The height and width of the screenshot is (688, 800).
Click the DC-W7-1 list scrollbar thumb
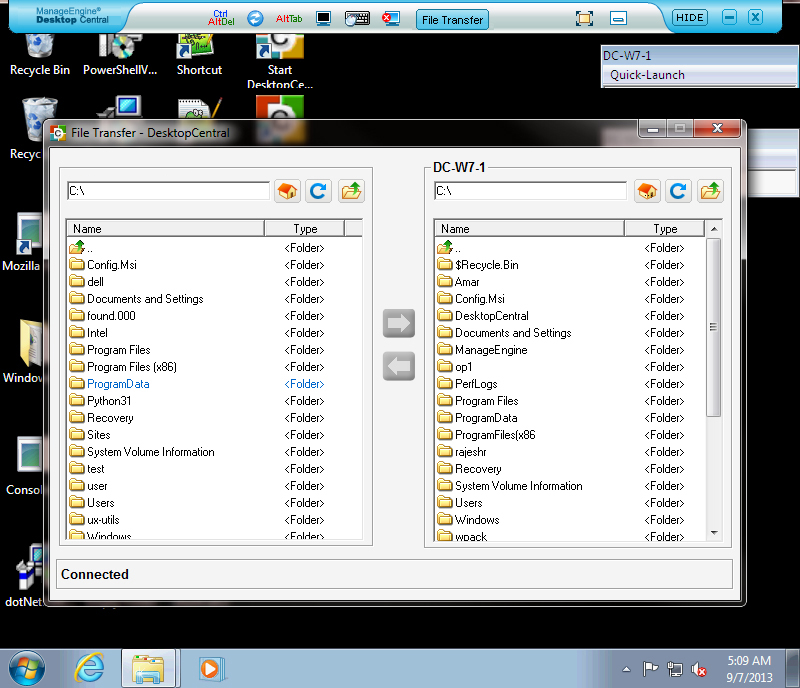[713, 327]
